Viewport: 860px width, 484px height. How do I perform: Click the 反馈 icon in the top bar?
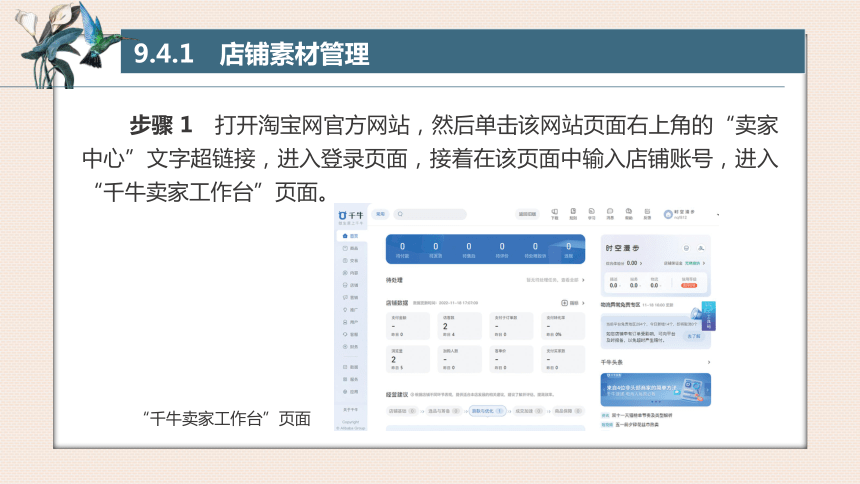647,213
